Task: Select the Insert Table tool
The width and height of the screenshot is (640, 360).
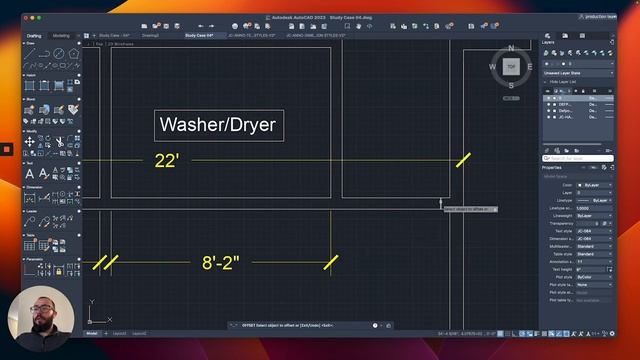Action: pyautogui.click(x=29, y=246)
